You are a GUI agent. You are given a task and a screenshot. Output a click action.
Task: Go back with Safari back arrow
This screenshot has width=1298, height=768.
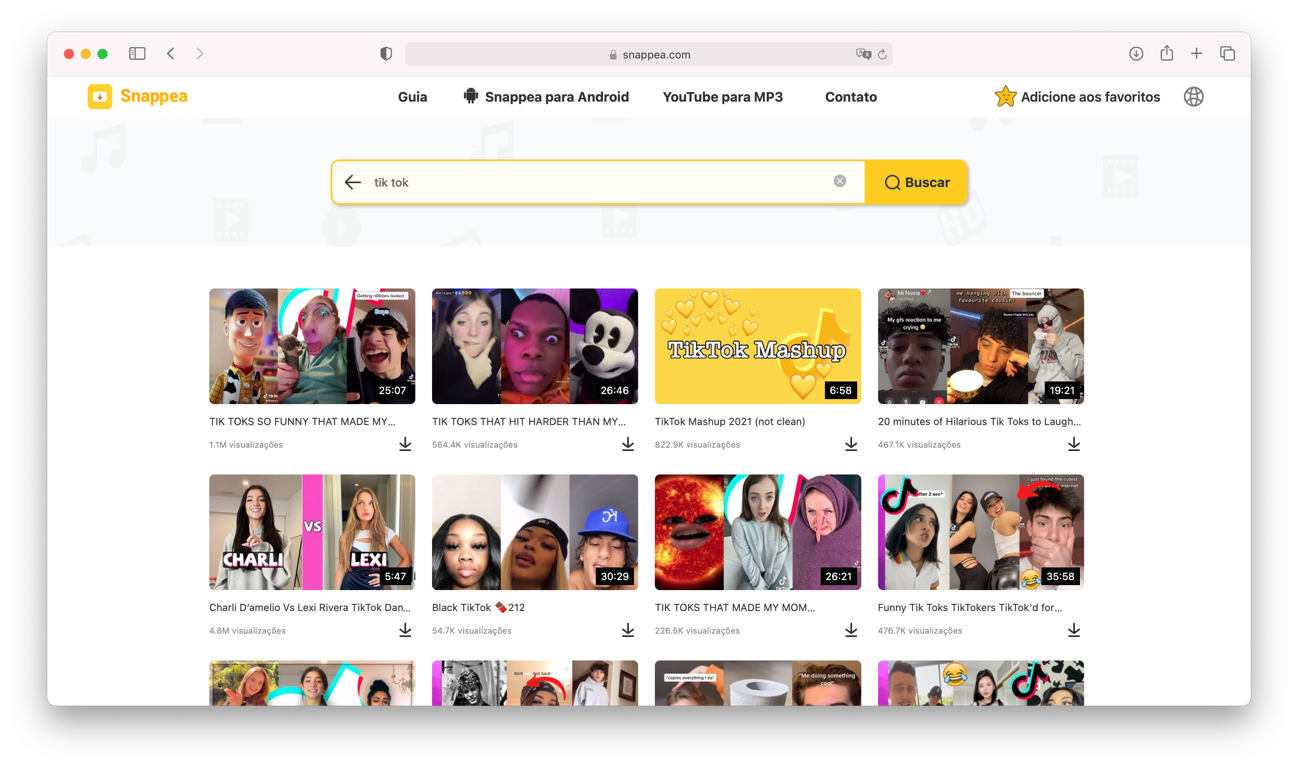(171, 54)
